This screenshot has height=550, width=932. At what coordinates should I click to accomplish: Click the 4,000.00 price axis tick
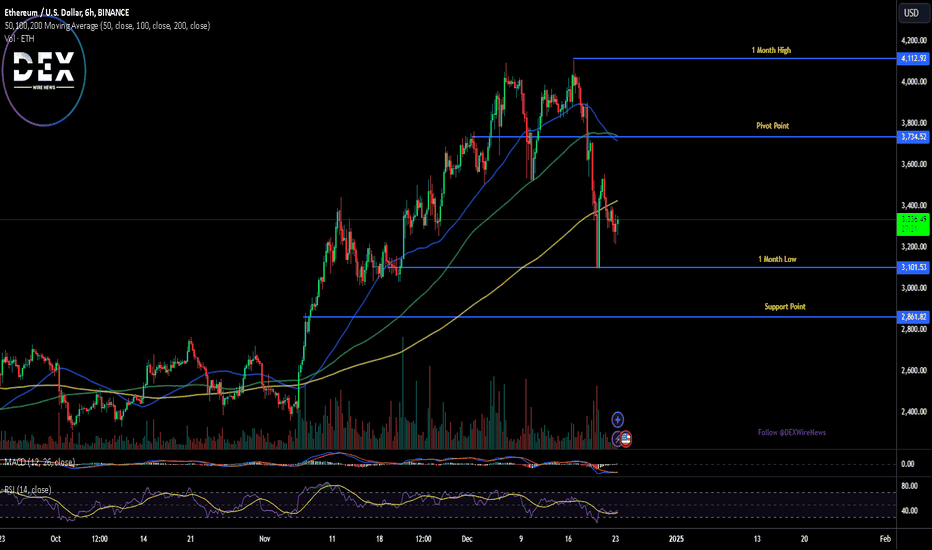tap(914, 82)
